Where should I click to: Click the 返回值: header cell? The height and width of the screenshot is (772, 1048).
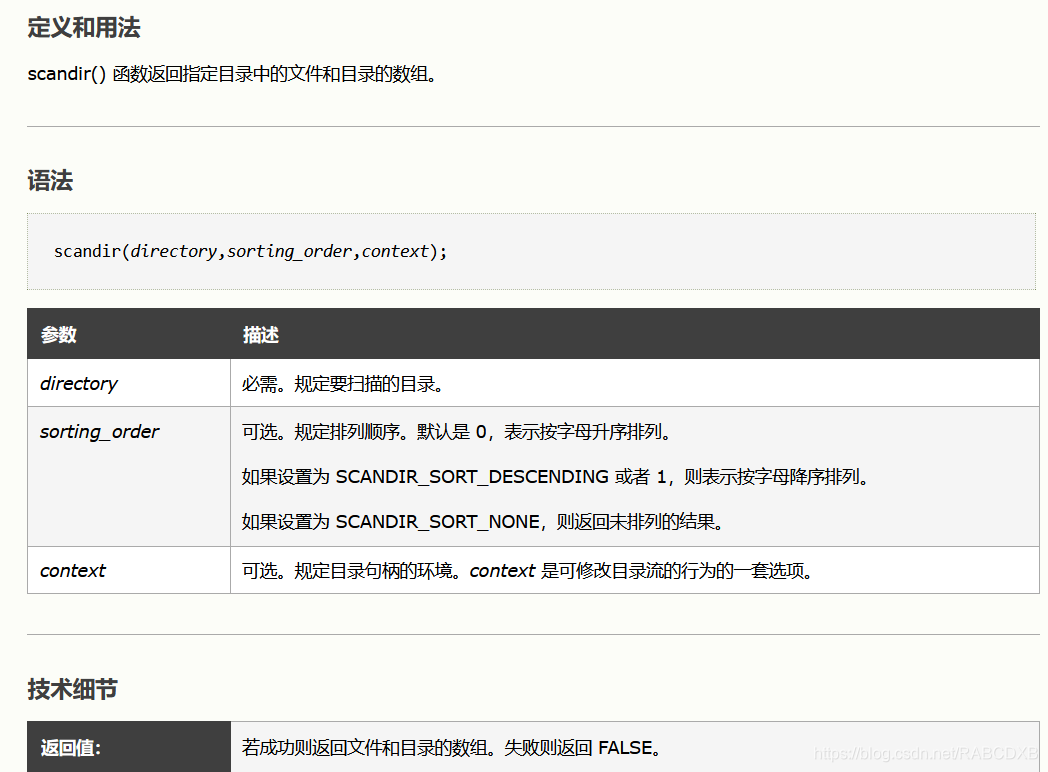129,747
